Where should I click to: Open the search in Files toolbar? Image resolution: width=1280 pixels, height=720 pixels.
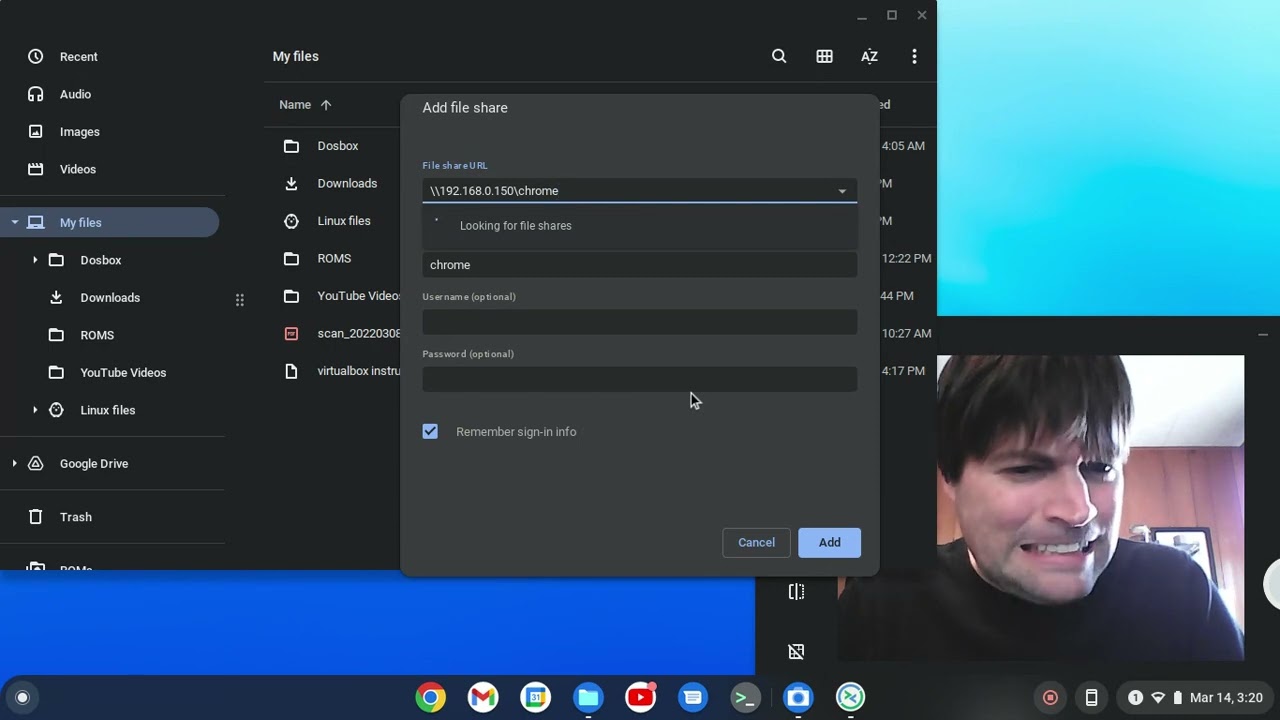pos(779,56)
